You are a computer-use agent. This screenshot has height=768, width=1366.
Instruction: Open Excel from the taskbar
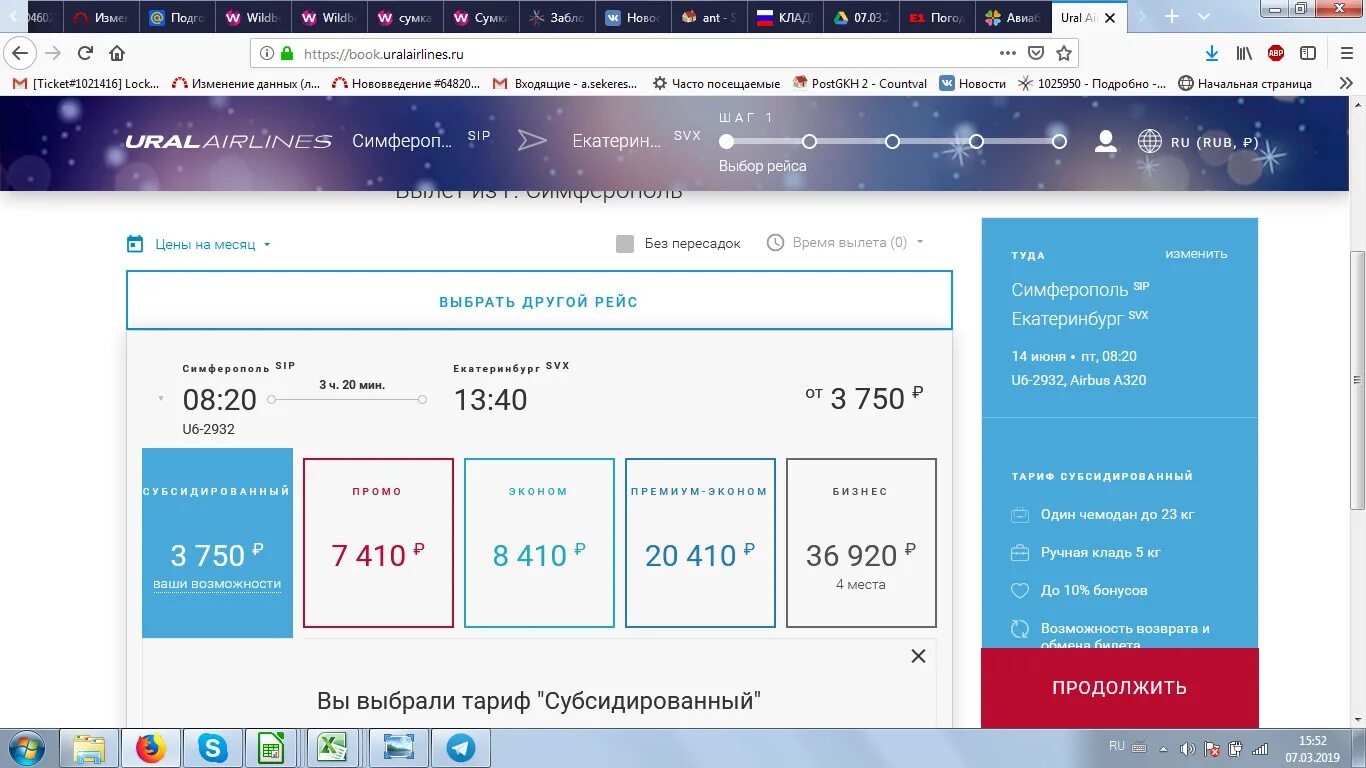click(333, 748)
